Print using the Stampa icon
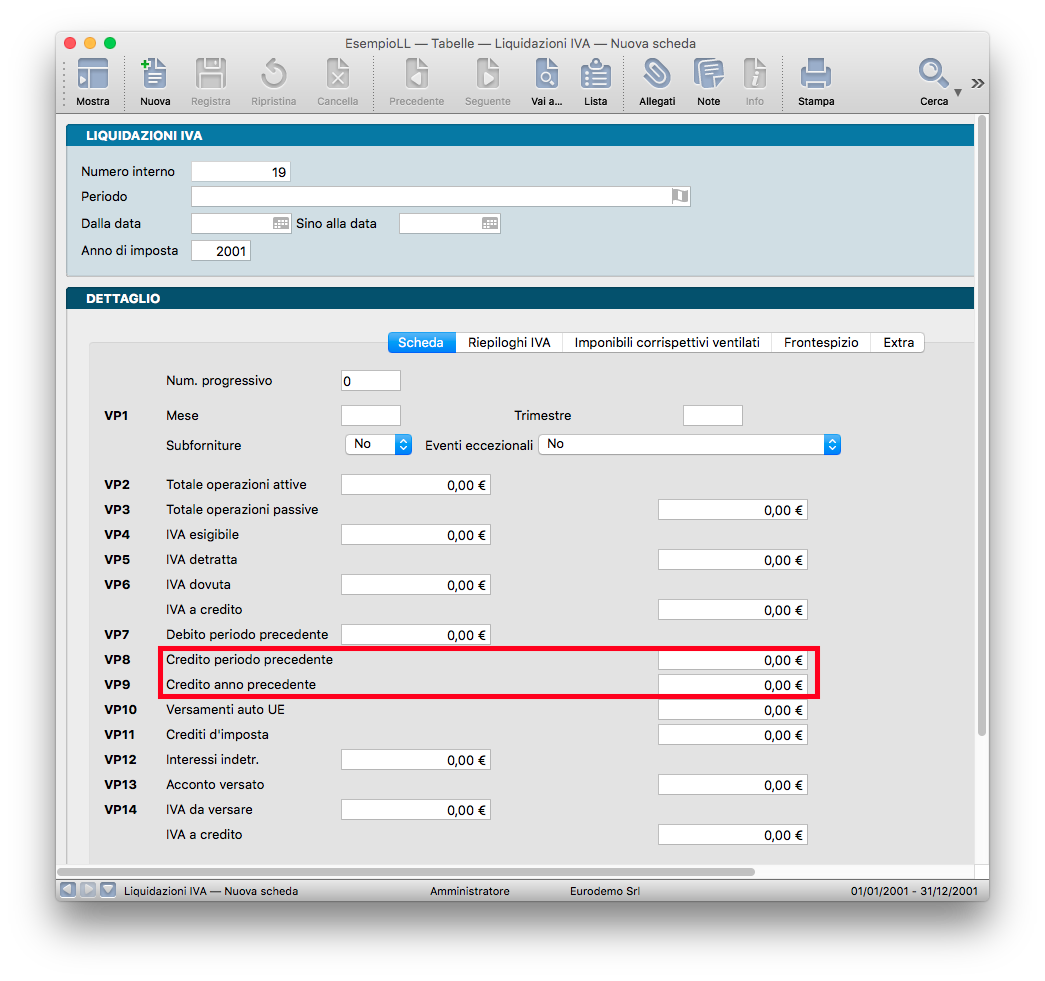The image size is (1045, 981). tap(816, 75)
